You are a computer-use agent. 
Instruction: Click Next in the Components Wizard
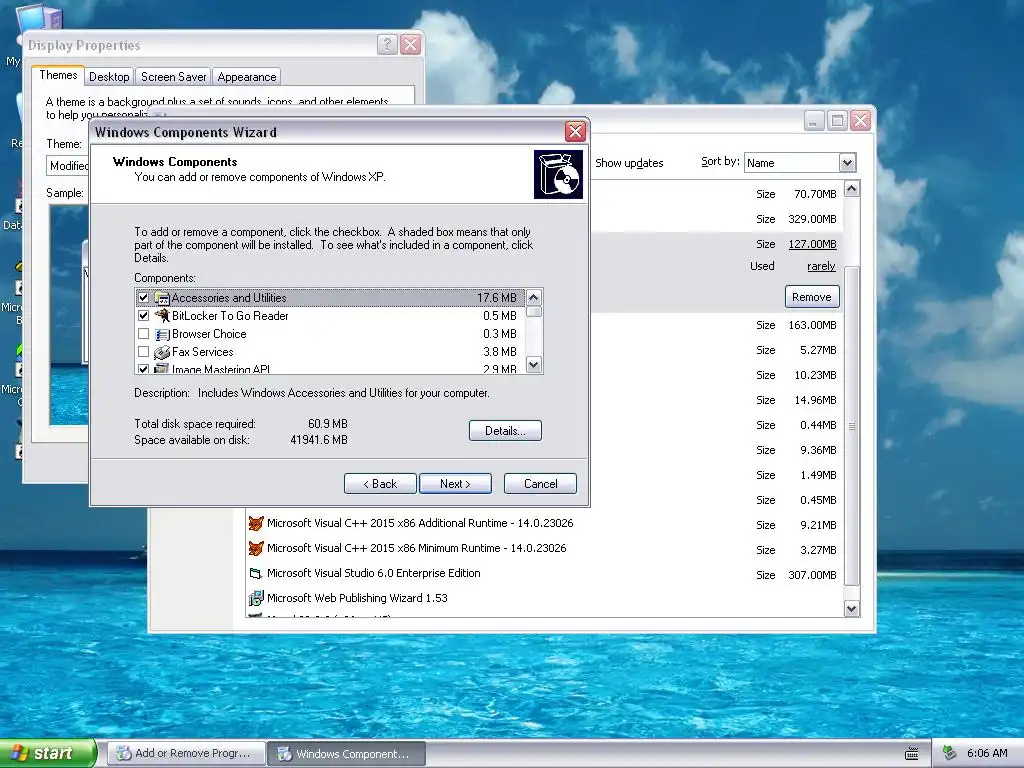coord(455,484)
